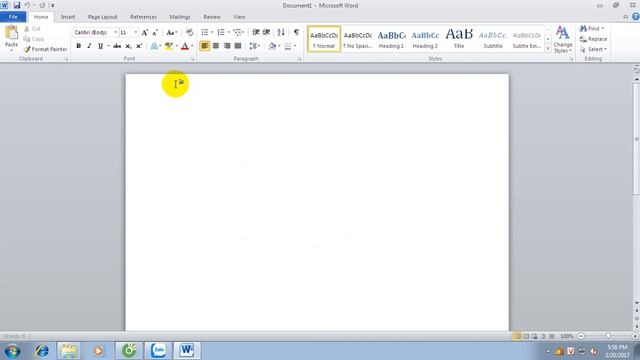
Task: Switch to the References tab
Action: pyautogui.click(x=143, y=17)
